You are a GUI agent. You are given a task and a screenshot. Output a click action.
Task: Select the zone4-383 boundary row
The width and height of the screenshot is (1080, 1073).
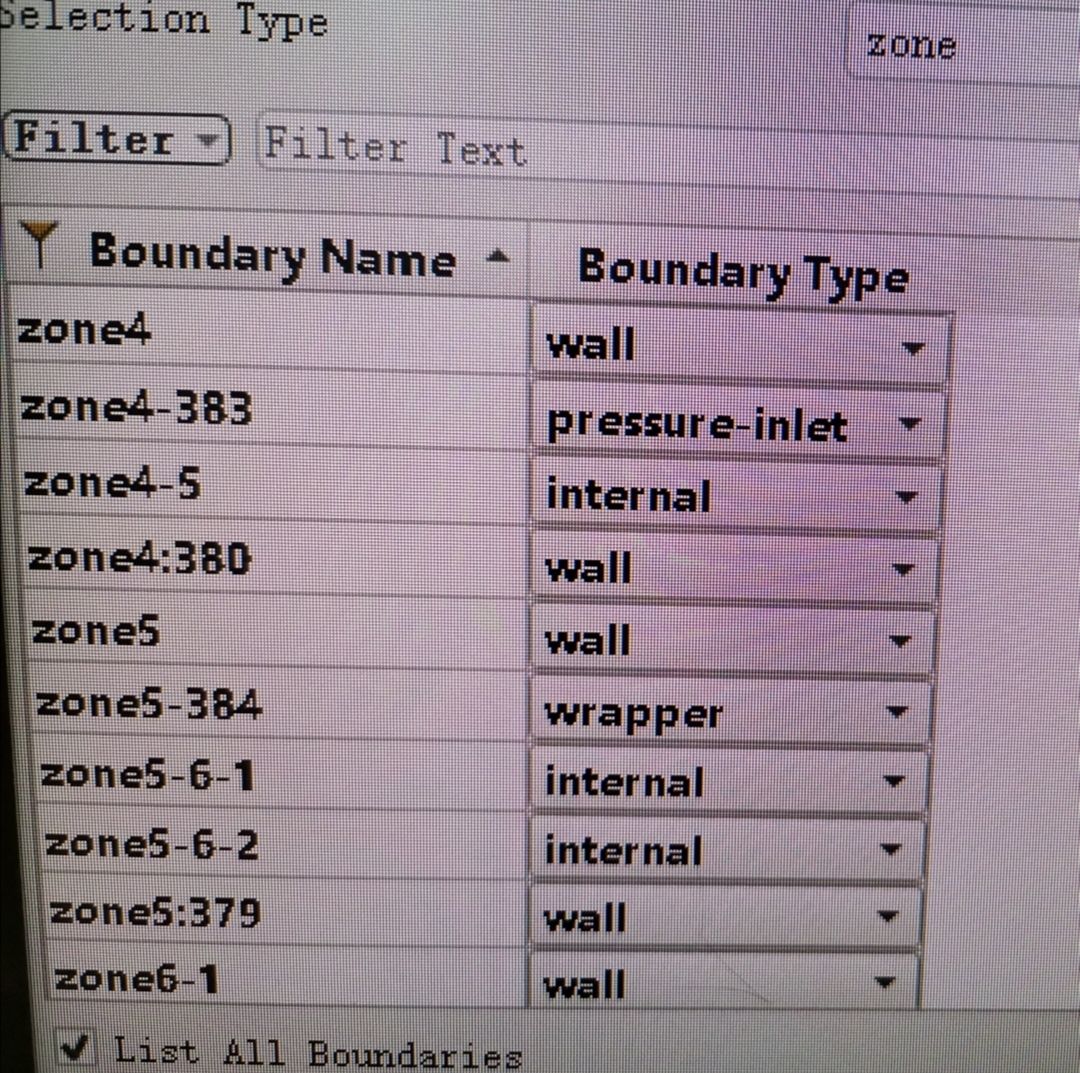click(x=136, y=407)
